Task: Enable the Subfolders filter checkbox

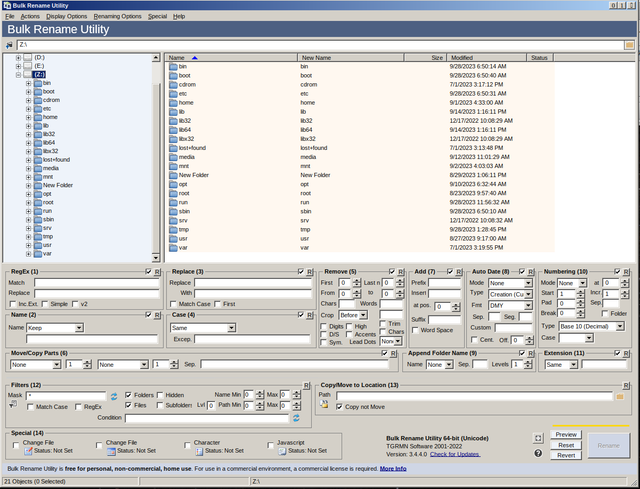Action: pos(160,405)
